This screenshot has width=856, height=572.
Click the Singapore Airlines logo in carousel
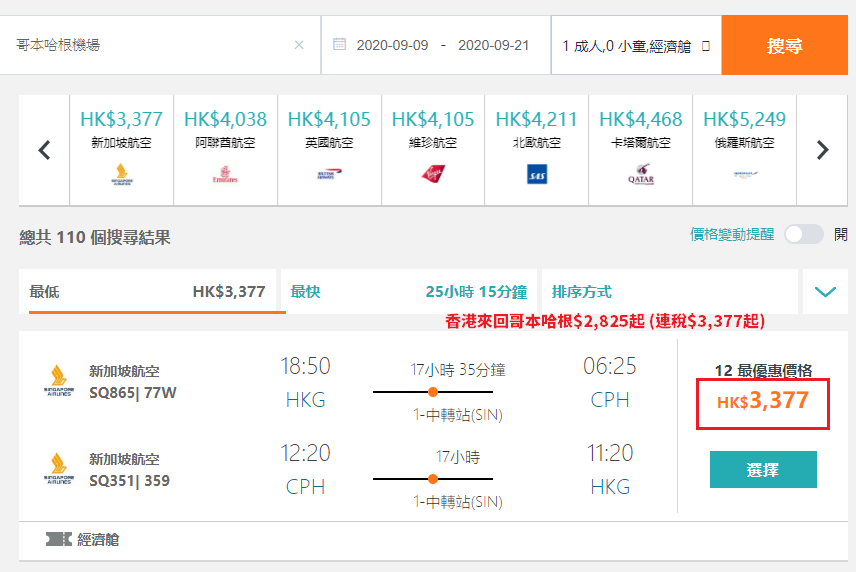click(x=122, y=175)
